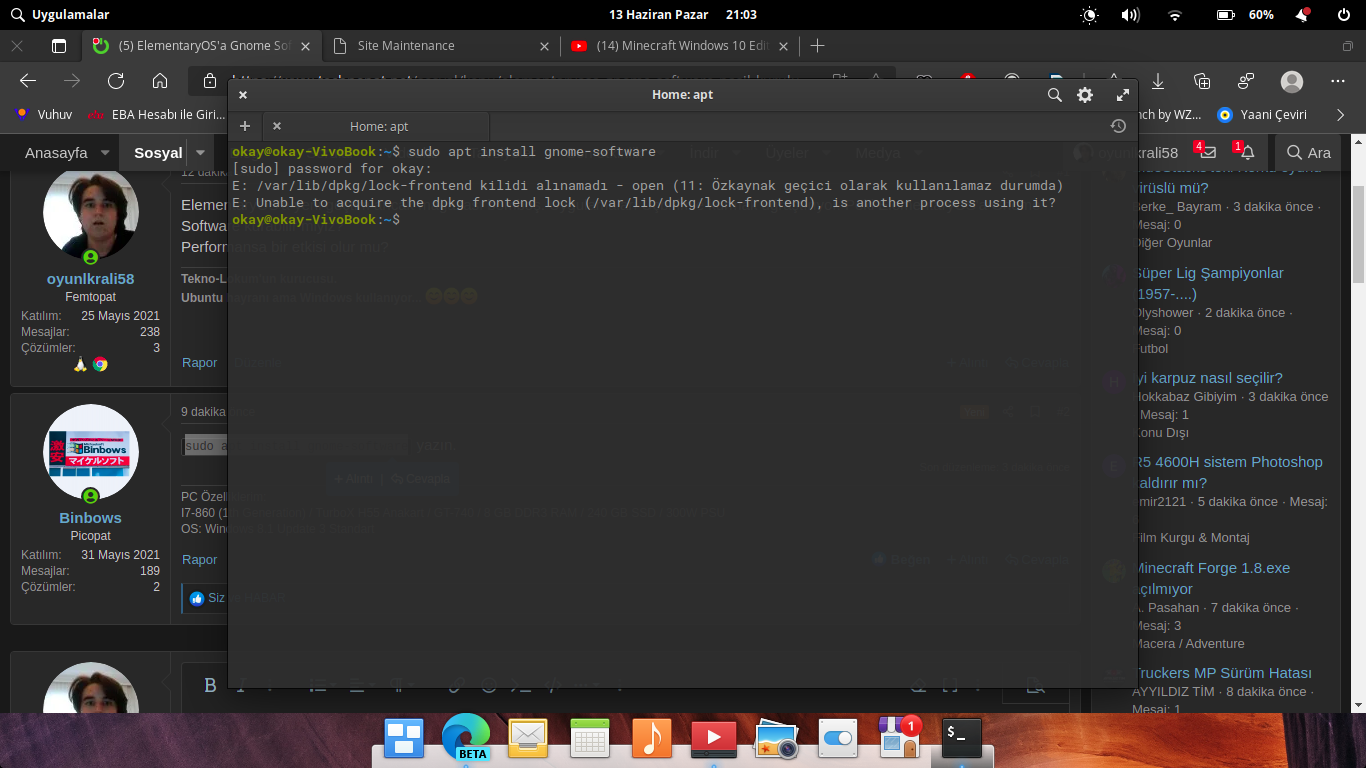The image size is (1366, 768).
Task: Open the system notifications bell indicator
Action: 1302,15
